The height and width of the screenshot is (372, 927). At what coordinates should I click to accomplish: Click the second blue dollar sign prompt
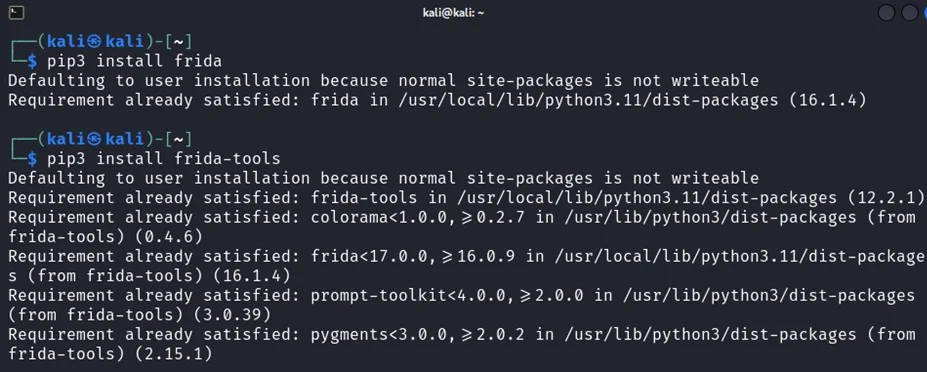click(x=33, y=158)
